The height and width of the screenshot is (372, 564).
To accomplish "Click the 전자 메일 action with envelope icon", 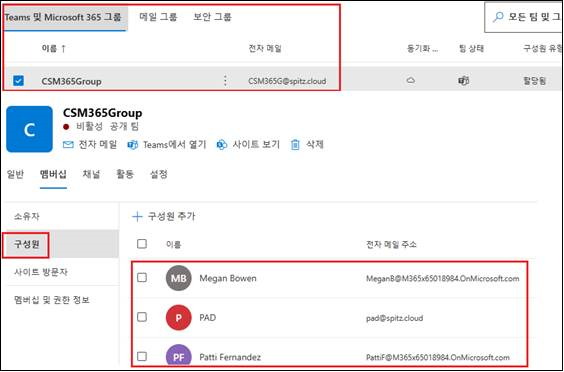I will [90, 145].
